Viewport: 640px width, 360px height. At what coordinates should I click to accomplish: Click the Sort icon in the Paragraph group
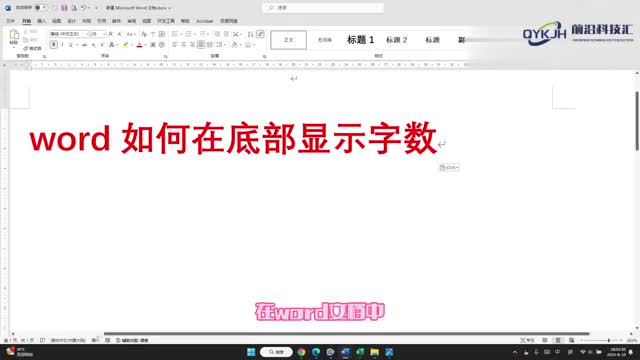tap(250, 34)
